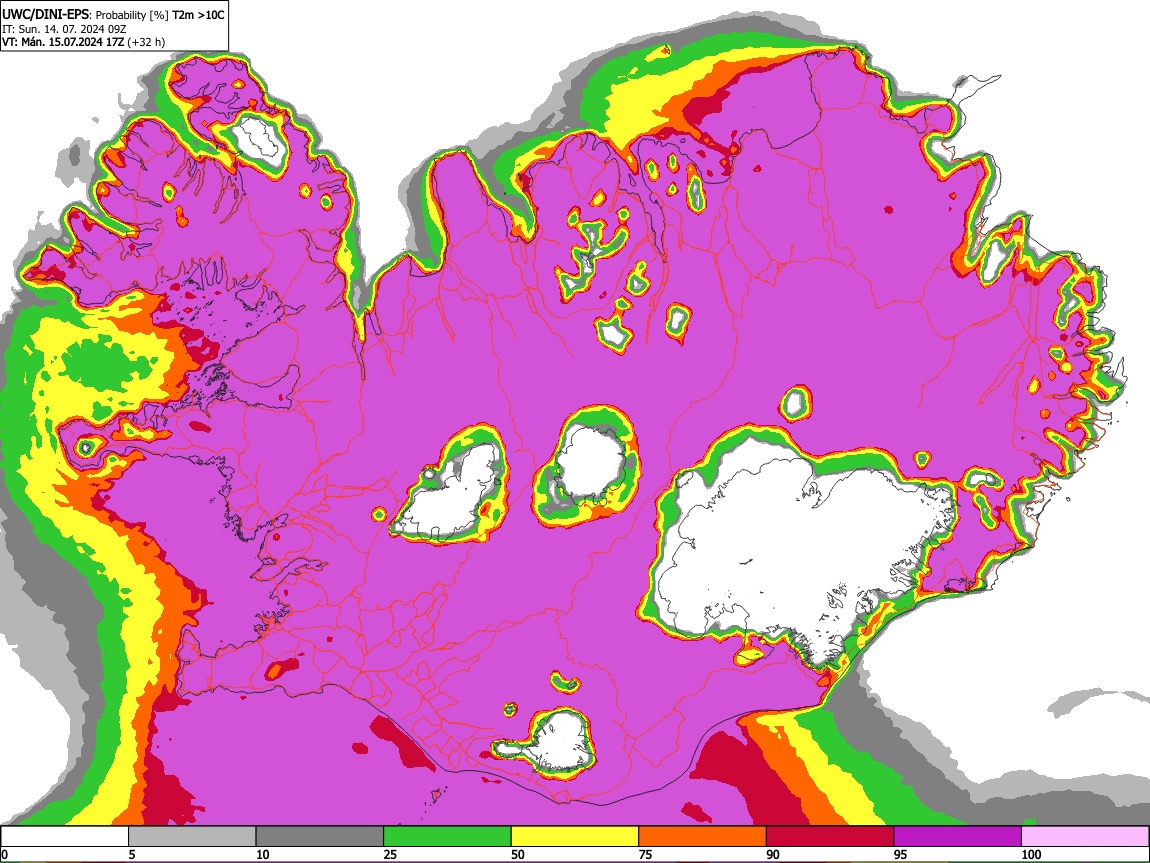Click the legend label '50'
The width and height of the screenshot is (1150, 863).
pyautogui.click(x=518, y=854)
